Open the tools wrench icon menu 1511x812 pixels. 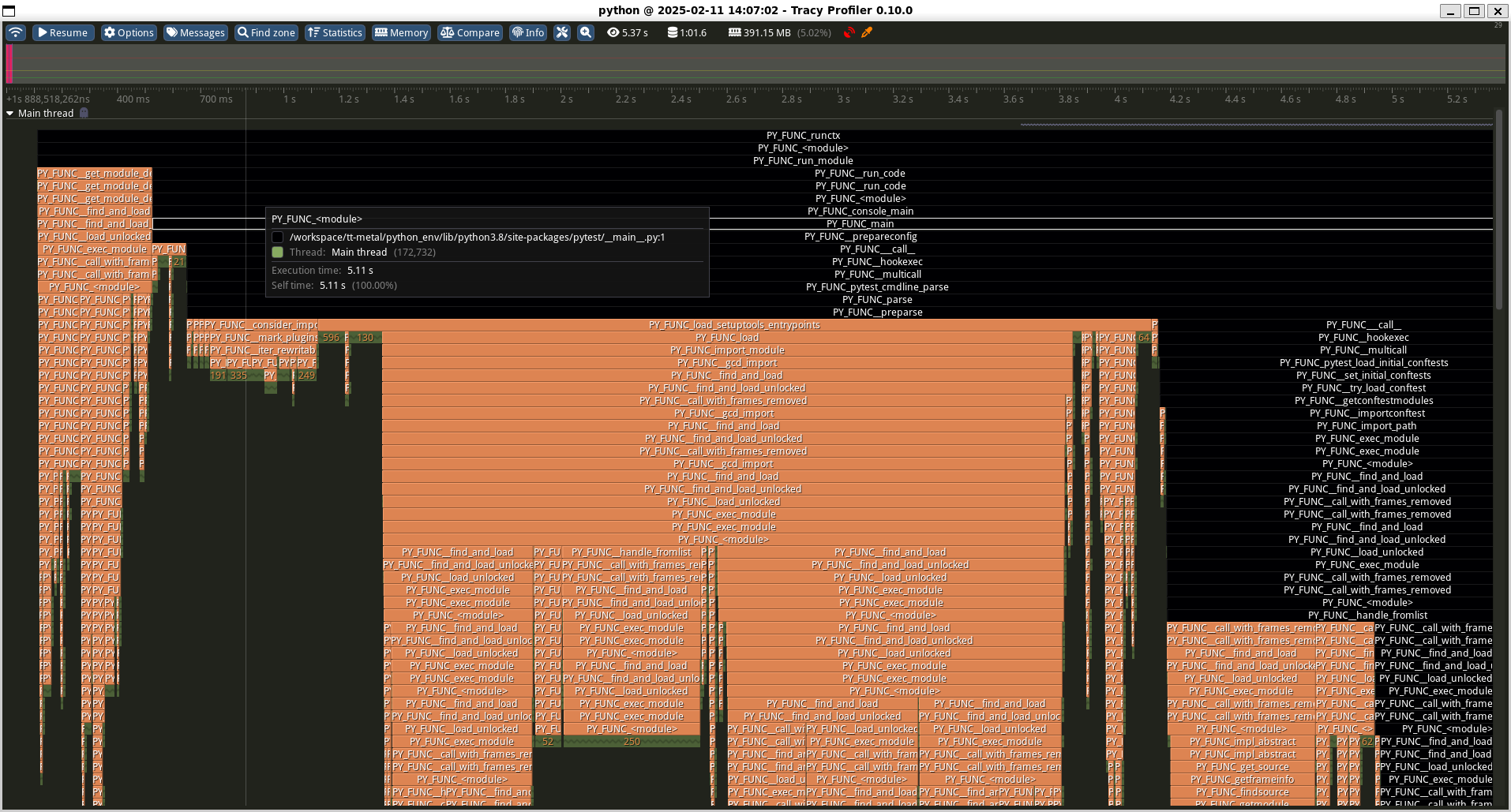coord(562,32)
